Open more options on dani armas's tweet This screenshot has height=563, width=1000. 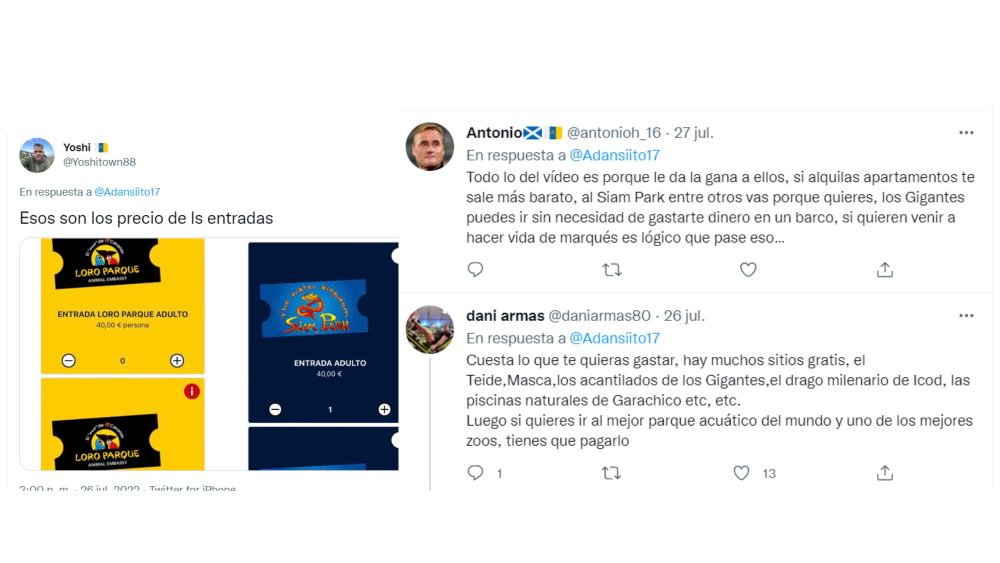(x=966, y=316)
